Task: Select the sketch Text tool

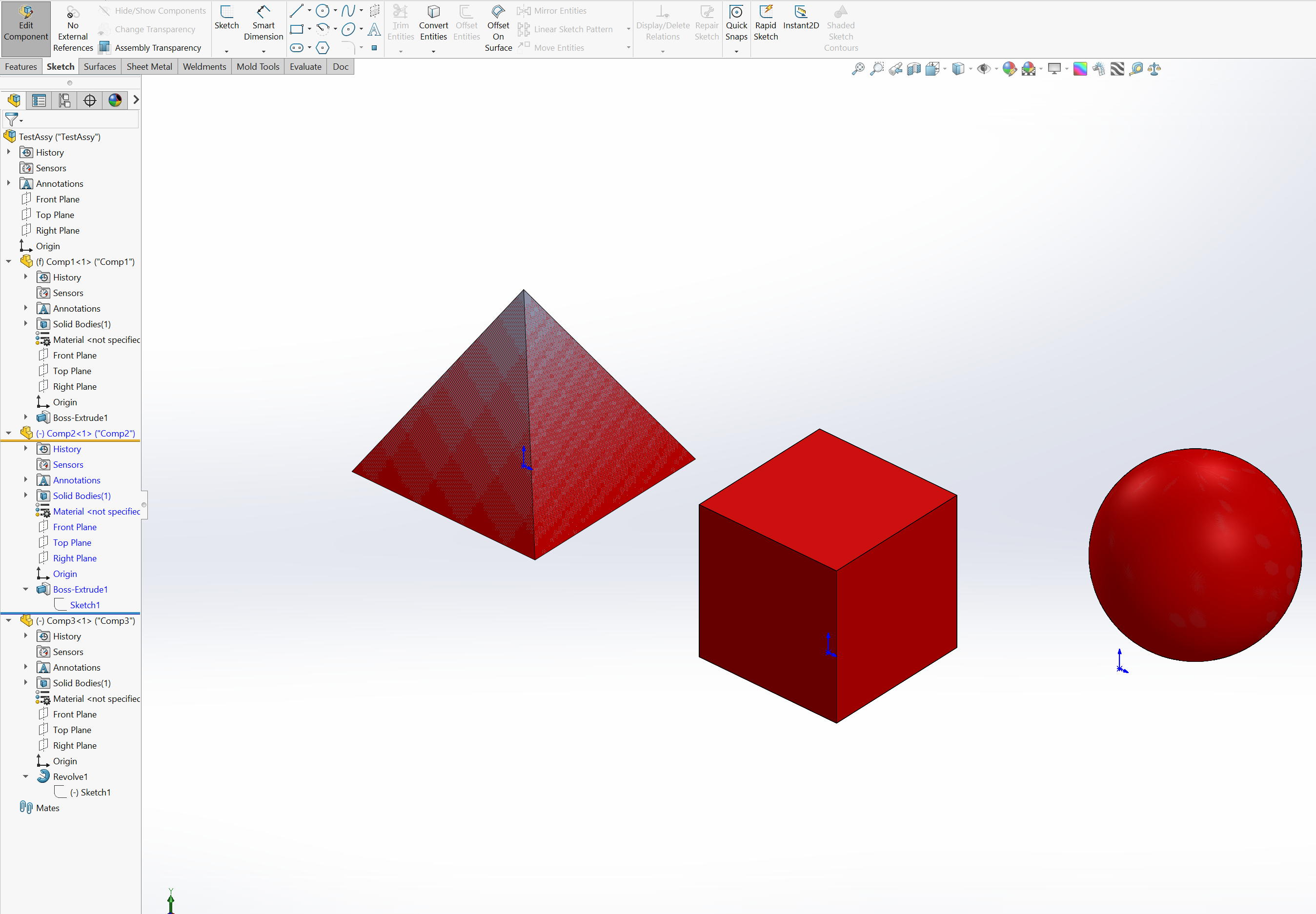Action: (374, 29)
